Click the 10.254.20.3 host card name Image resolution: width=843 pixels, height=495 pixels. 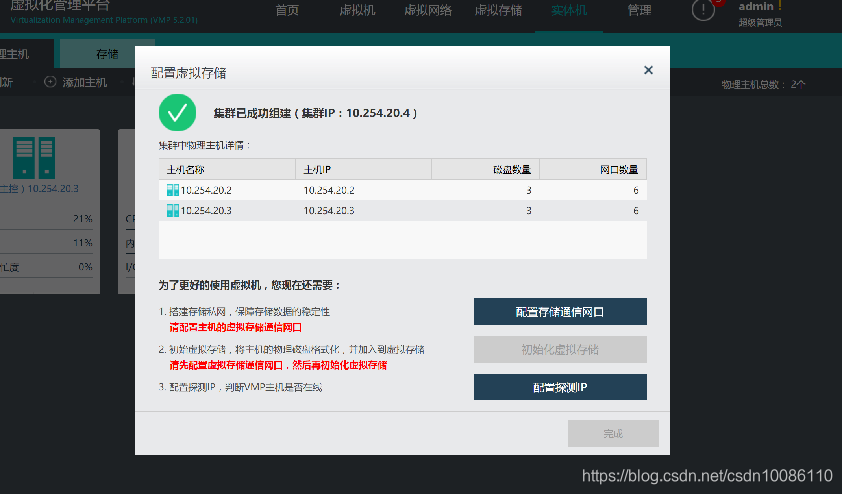coord(39,189)
